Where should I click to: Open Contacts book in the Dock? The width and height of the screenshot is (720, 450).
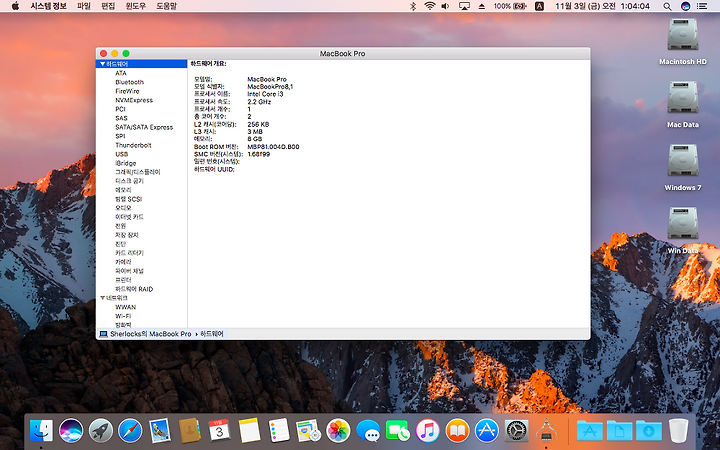tap(189, 431)
